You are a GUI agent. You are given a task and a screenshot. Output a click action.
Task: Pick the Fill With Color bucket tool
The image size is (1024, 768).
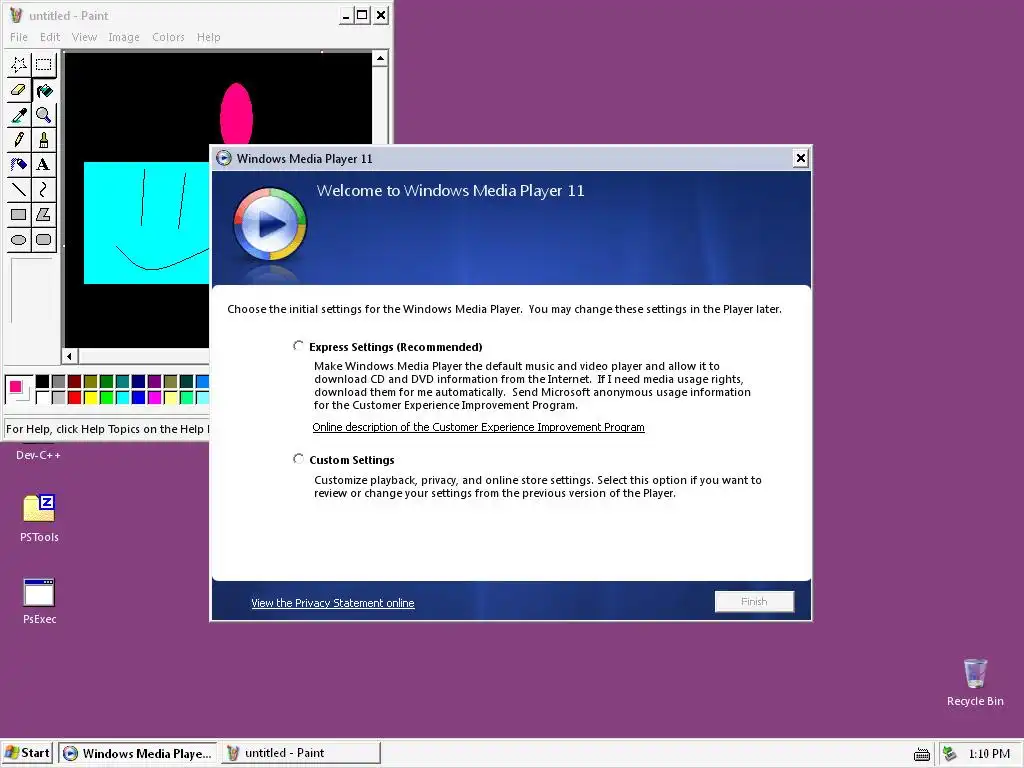44,90
